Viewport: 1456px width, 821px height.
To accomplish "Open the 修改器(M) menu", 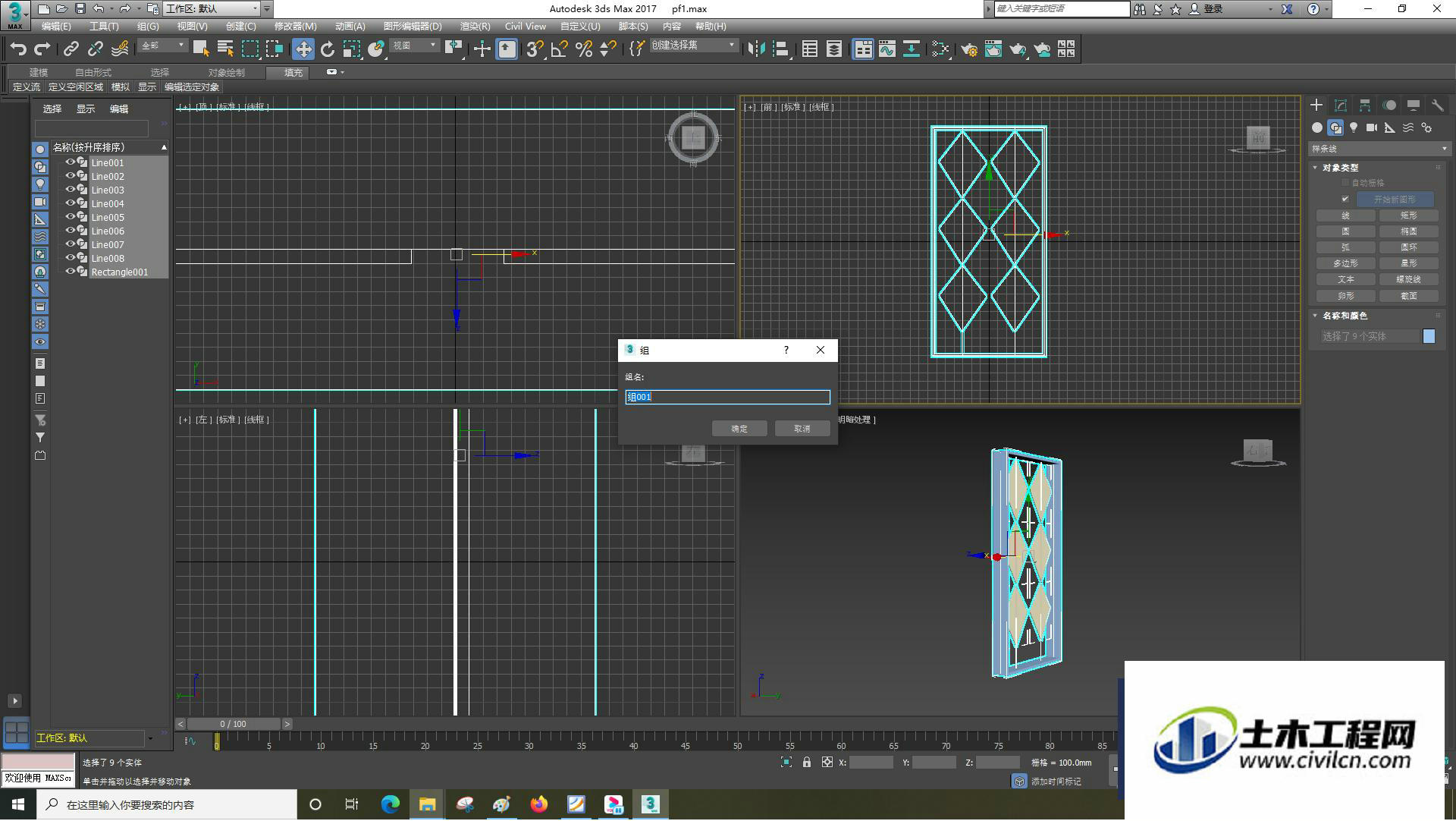I will click(295, 27).
